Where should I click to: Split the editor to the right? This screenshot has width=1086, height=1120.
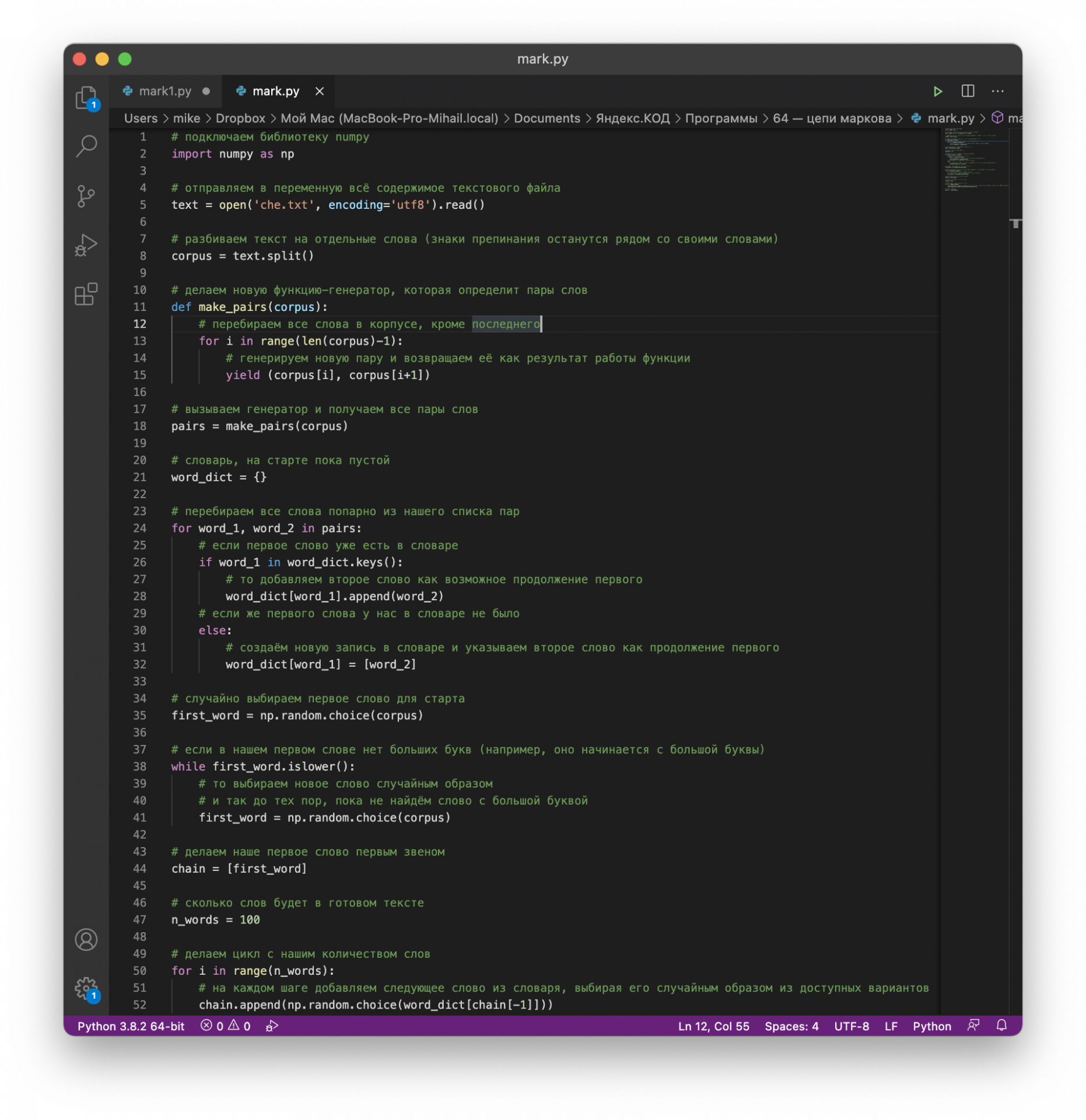pos(968,92)
